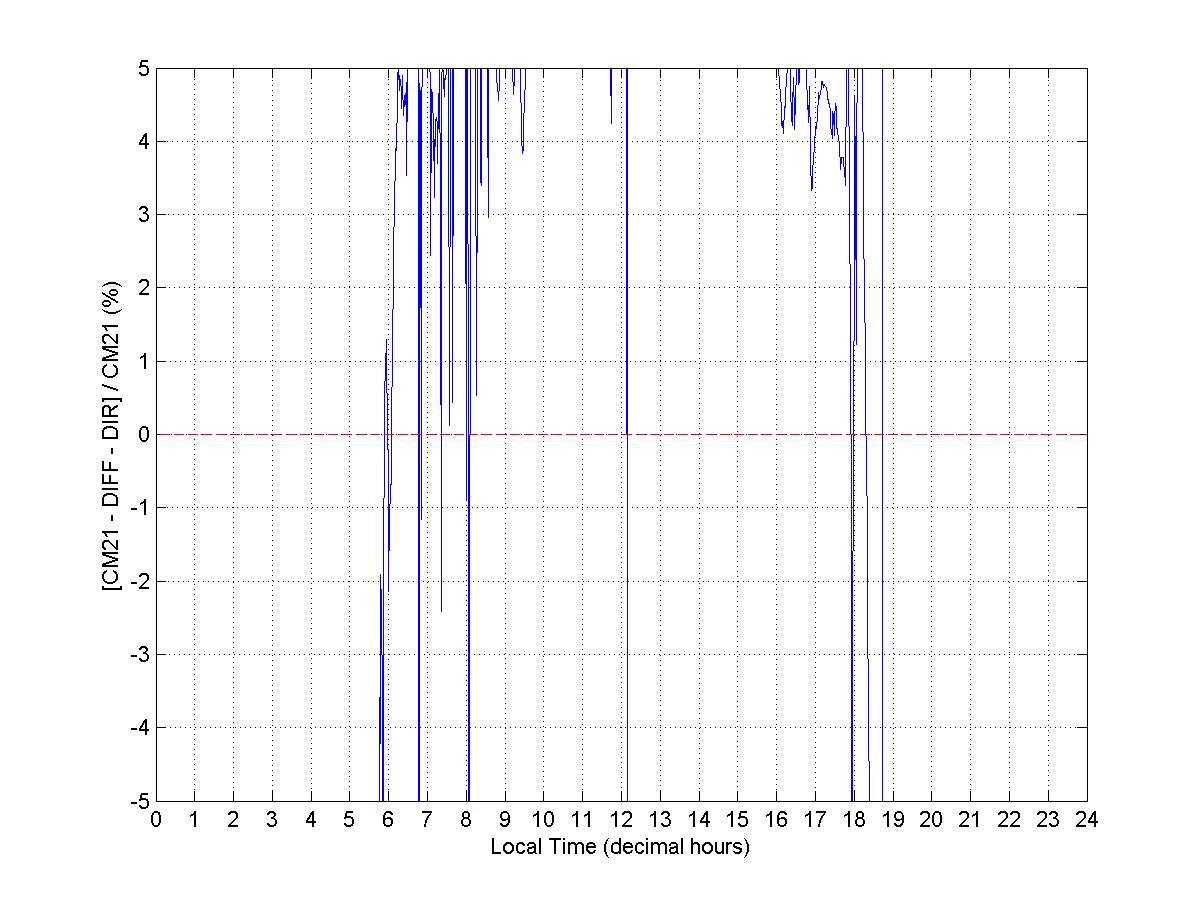Screen dimensions: 1201x900
Task: Click the y-axis tick label "0"
Action: 144,434
